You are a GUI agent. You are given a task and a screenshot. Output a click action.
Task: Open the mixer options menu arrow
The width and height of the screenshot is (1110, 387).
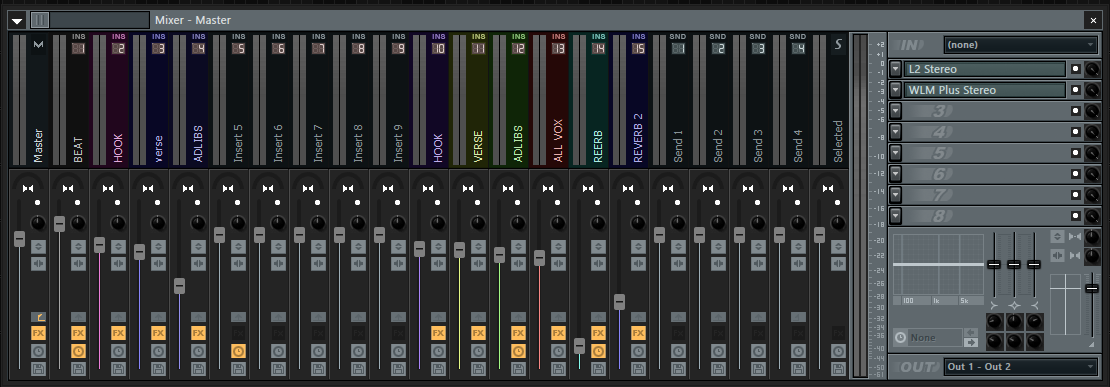click(17, 21)
